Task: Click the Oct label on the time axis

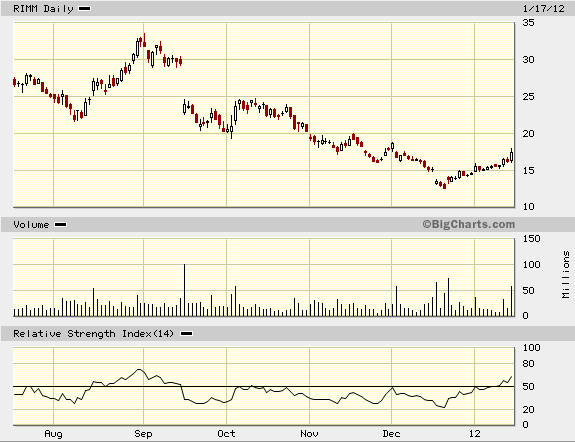Action: click(x=226, y=434)
